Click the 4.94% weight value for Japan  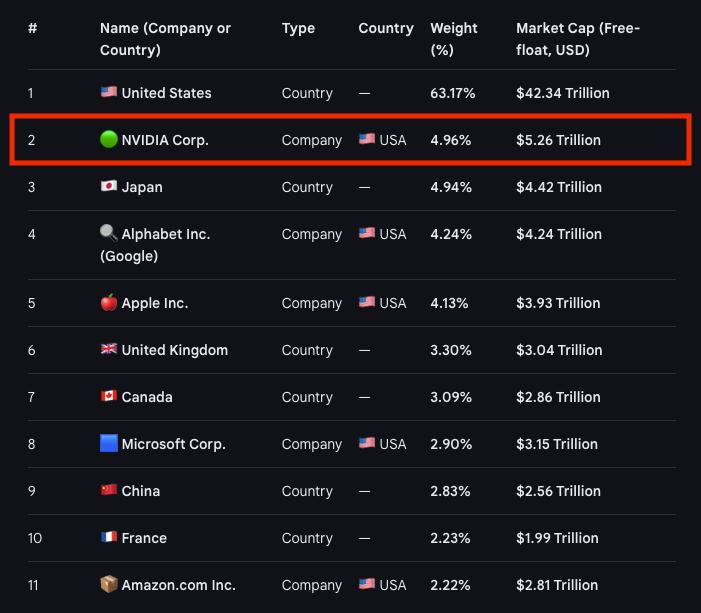point(450,187)
